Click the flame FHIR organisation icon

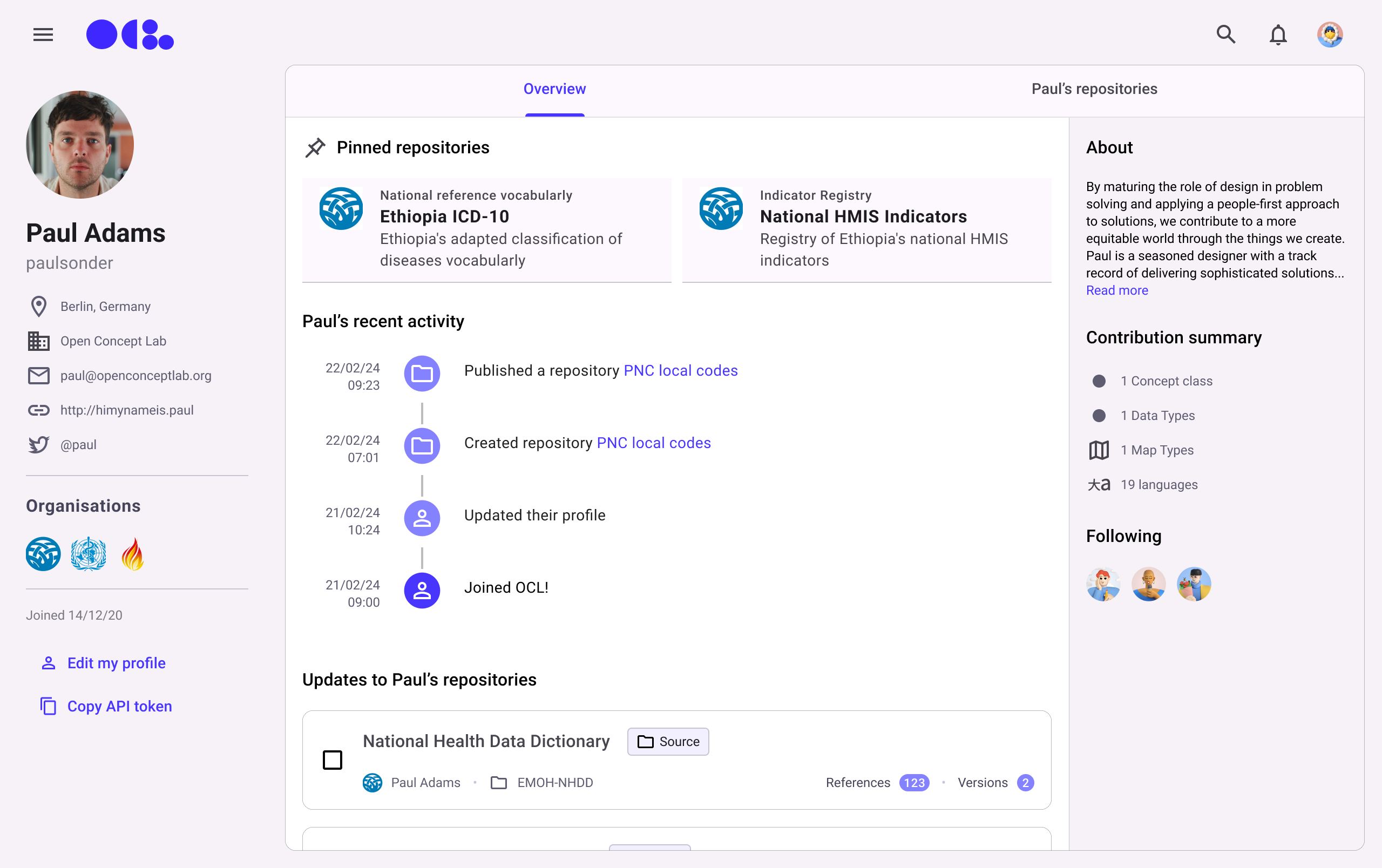pyautogui.click(x=133, y=554)
